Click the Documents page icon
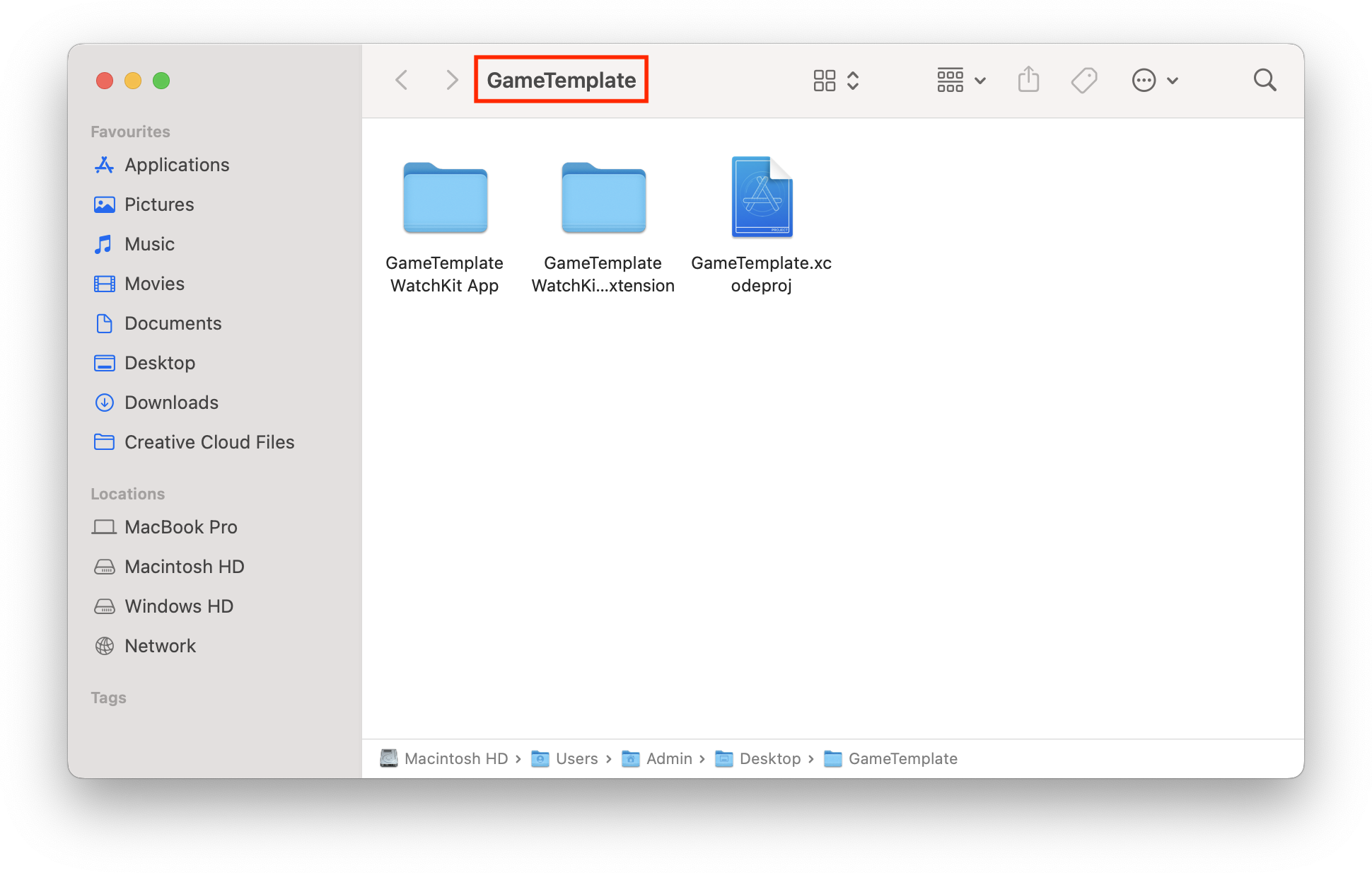1372x873 pixels. [x=105, y=323]
